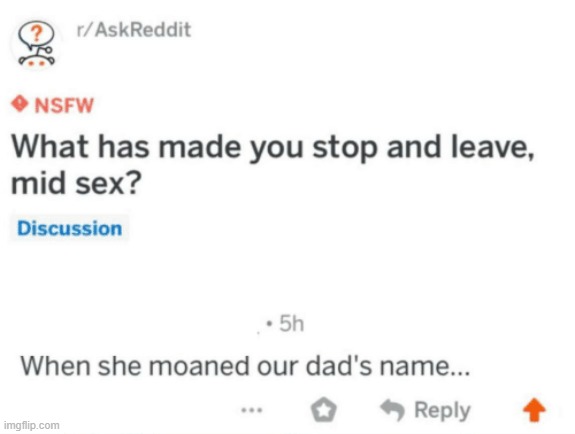Screen dimensions: 575x434
Task: Visit the r/AskReddit subreddit link
Action: tap(134, 30)
